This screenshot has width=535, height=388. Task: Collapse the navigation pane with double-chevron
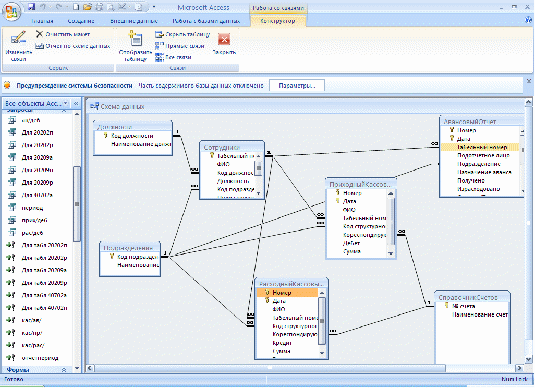76,103
